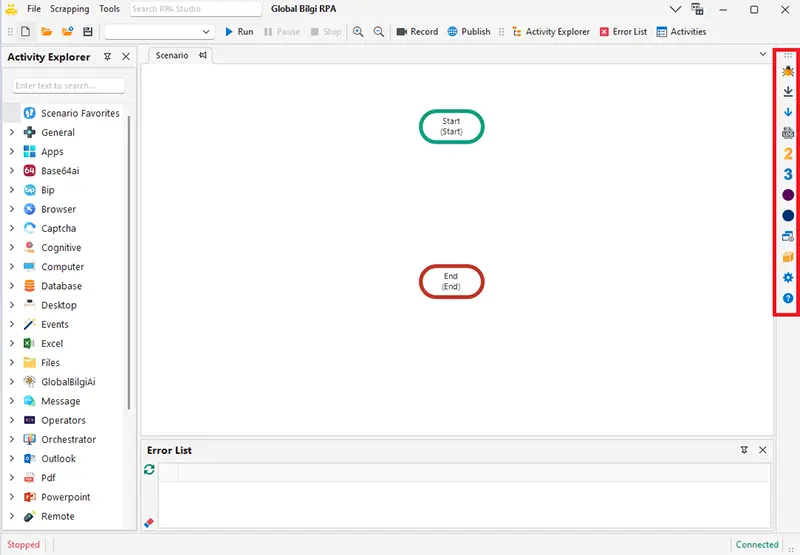Select the Start node on canvas
The image size is (800, 555).
(452, 127)
